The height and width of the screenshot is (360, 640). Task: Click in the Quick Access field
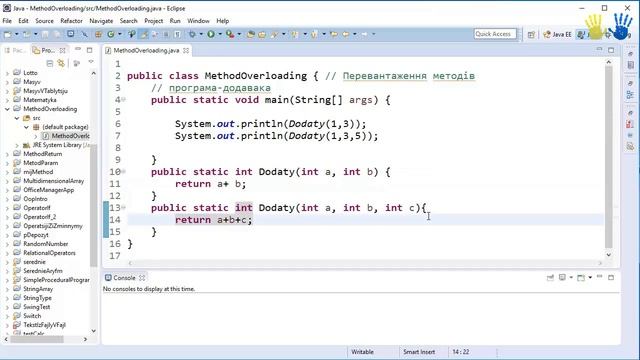pyautogui.click(x=495, y=34)
